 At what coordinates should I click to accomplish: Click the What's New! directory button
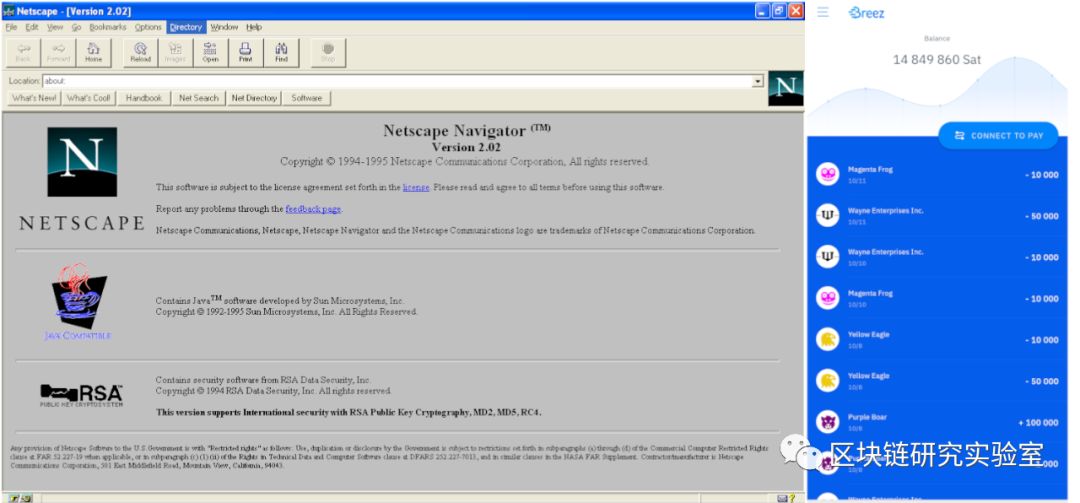pyautogui.click(x=34, y=99)
